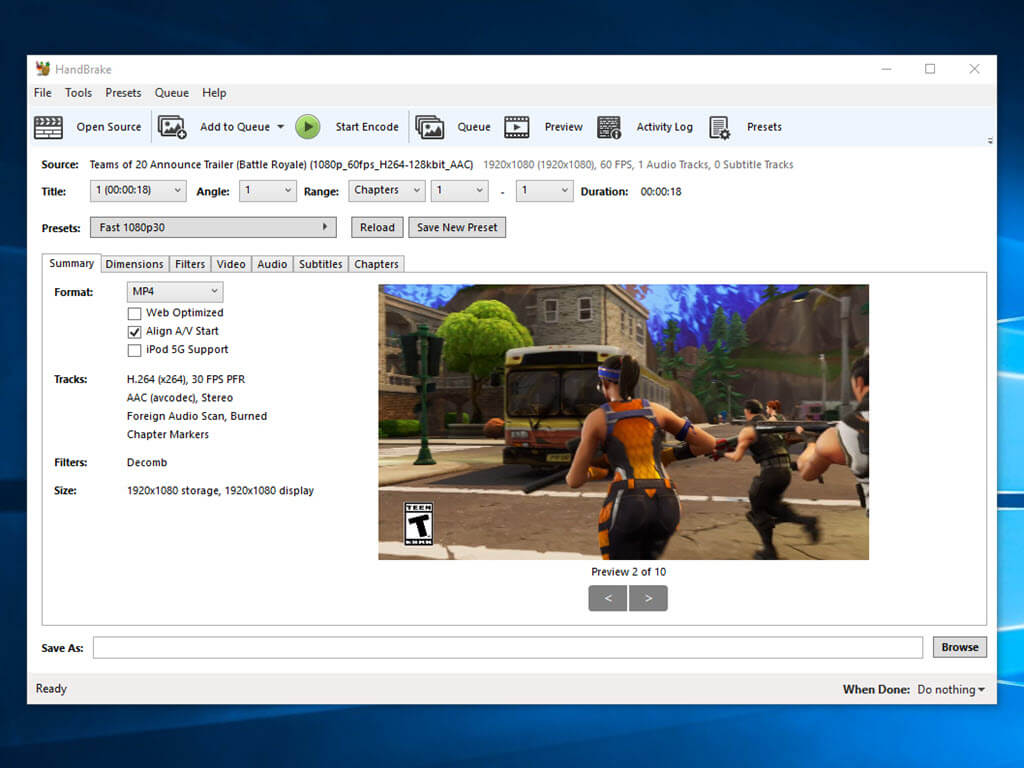Click the Open Source clapperboard icon
The image size is (1024, 768).
click(x=48, y=127)
